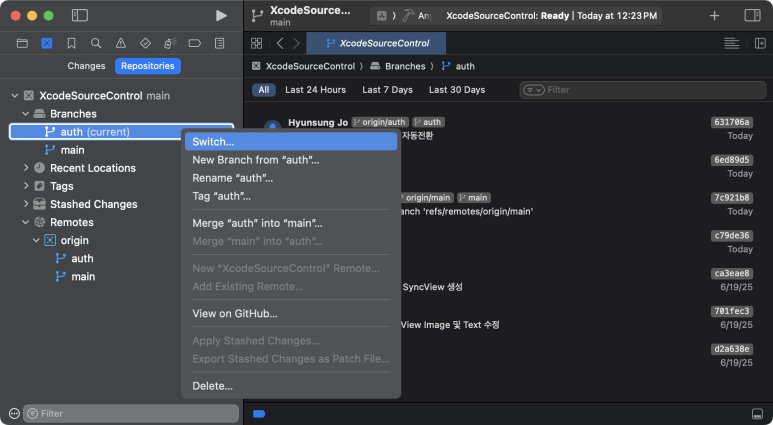773x425 pixels.
Task: Expand Stashed Changes
Action: (26, 204)
